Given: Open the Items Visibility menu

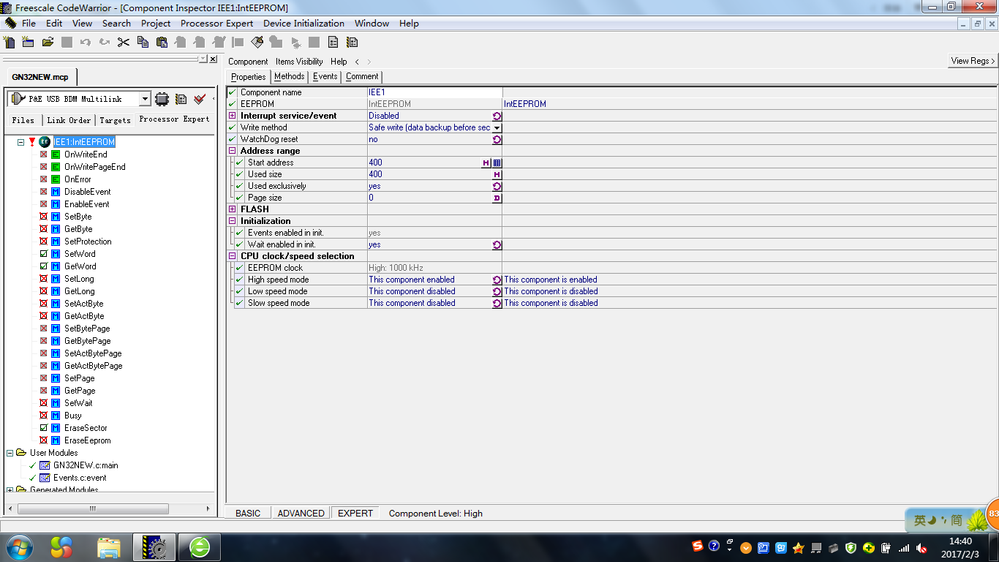Looking at the screenshot, I should coord(299,62).
